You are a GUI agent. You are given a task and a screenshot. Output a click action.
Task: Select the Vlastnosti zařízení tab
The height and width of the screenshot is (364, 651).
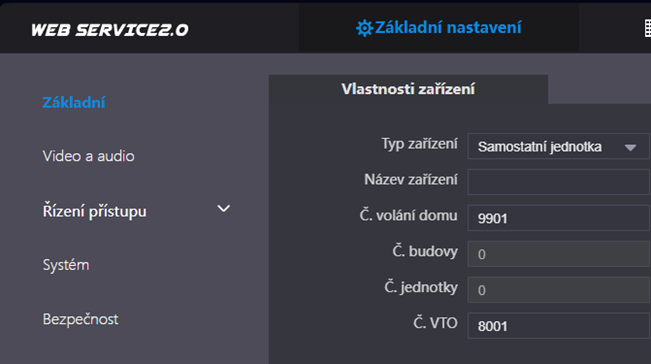click(x=408, y=89)
